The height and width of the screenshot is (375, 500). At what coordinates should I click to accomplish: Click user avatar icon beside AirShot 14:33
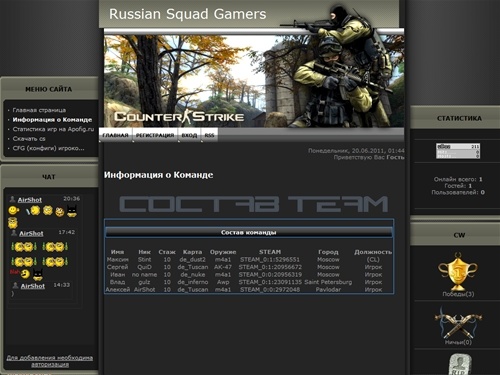point(15,286)
